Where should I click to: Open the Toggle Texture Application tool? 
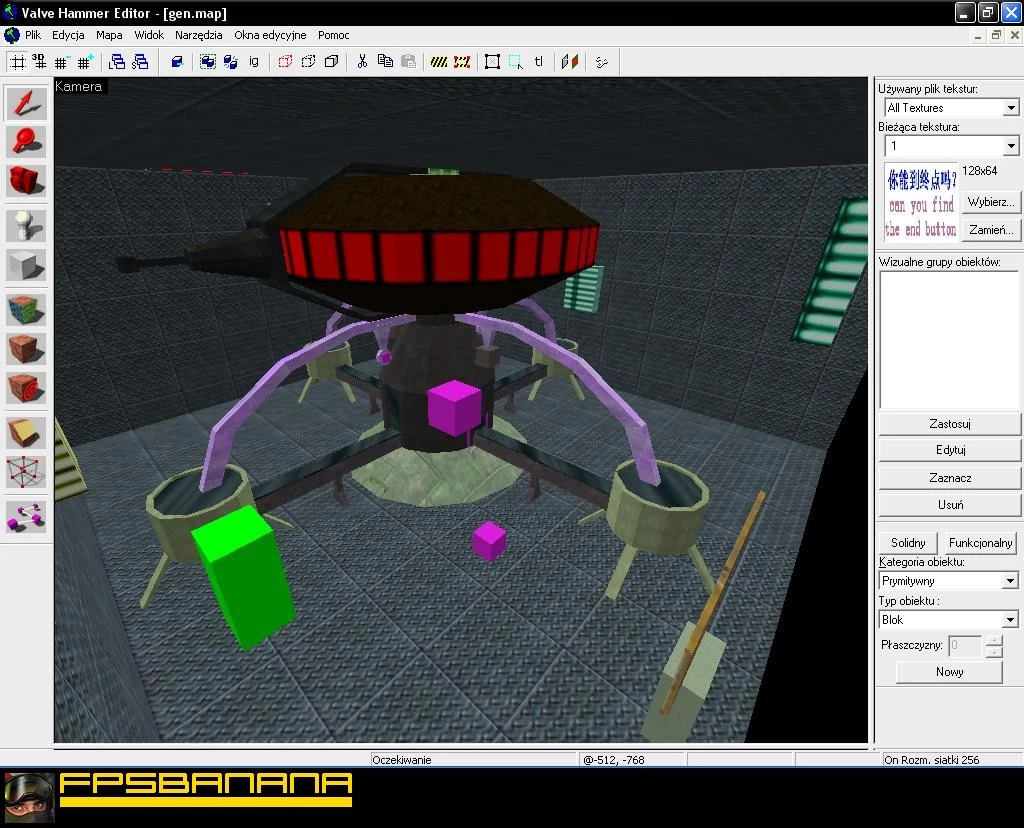pos(26,310)
